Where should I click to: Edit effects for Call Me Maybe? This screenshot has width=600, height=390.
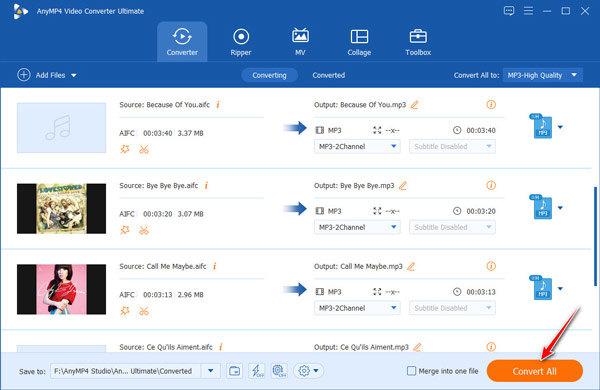125,311
